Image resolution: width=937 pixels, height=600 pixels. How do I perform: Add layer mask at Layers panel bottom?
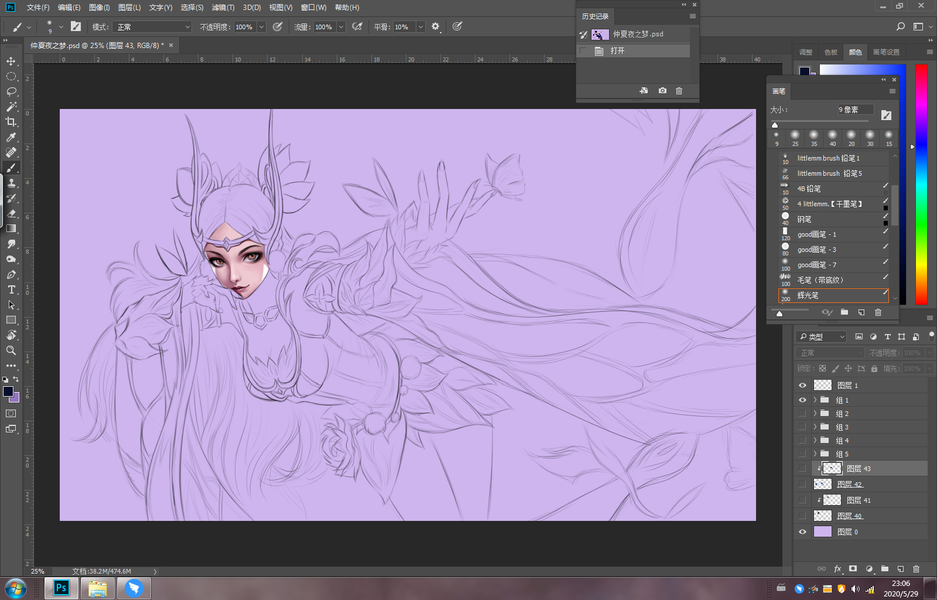pyautogui.click(x=853, y=569)
